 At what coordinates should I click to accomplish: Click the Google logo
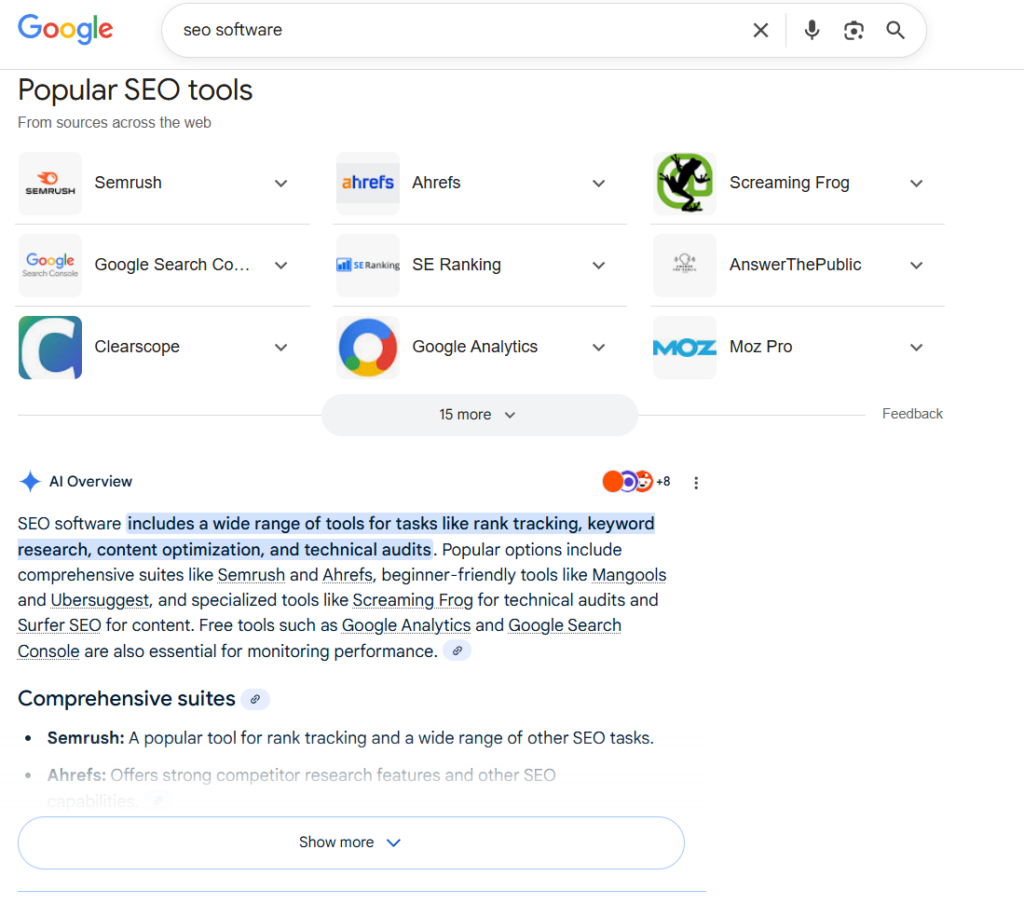click(x=65, y=30)
